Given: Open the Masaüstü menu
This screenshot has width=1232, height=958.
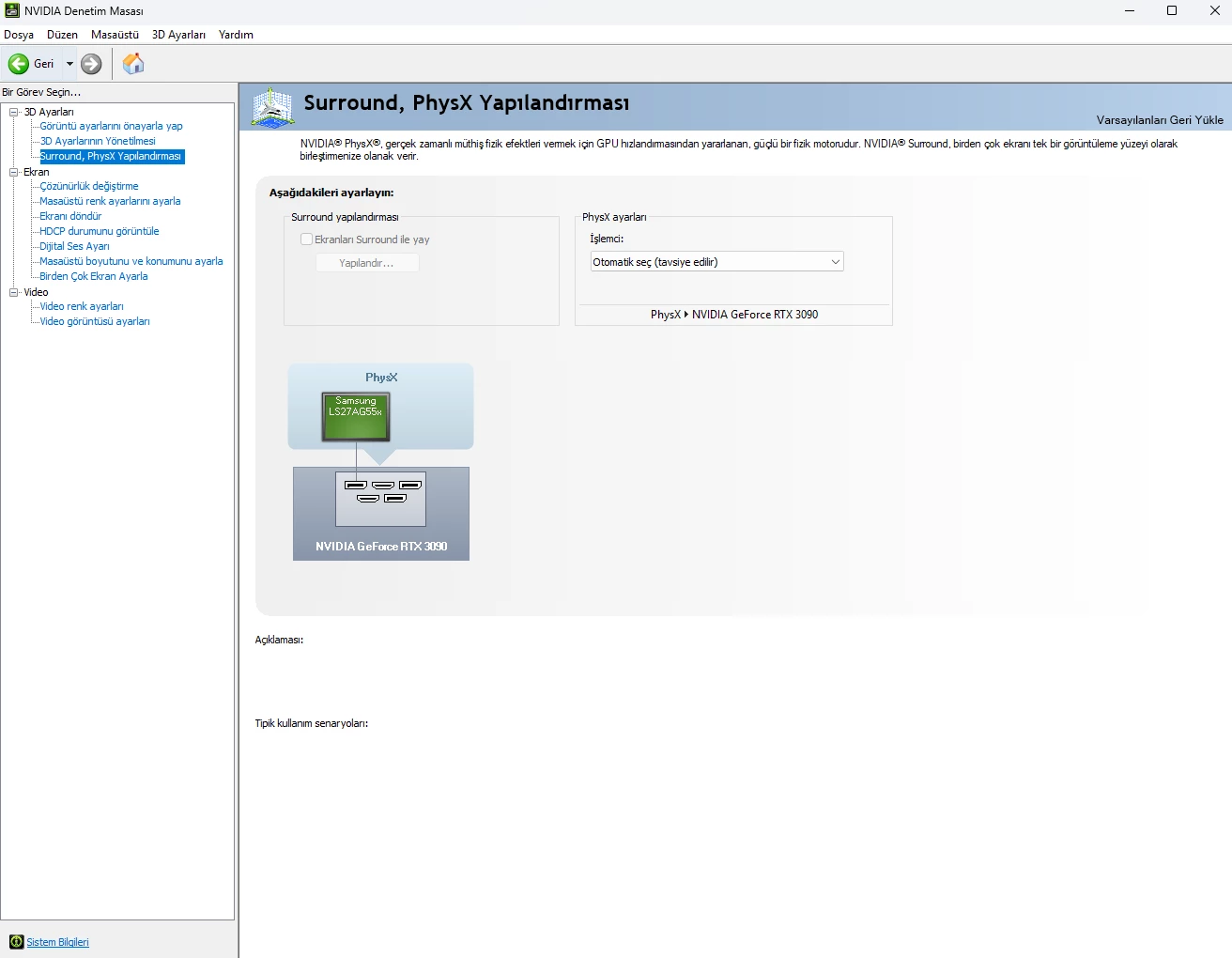Looking at the screenshot, I should (x=115, y=35).
